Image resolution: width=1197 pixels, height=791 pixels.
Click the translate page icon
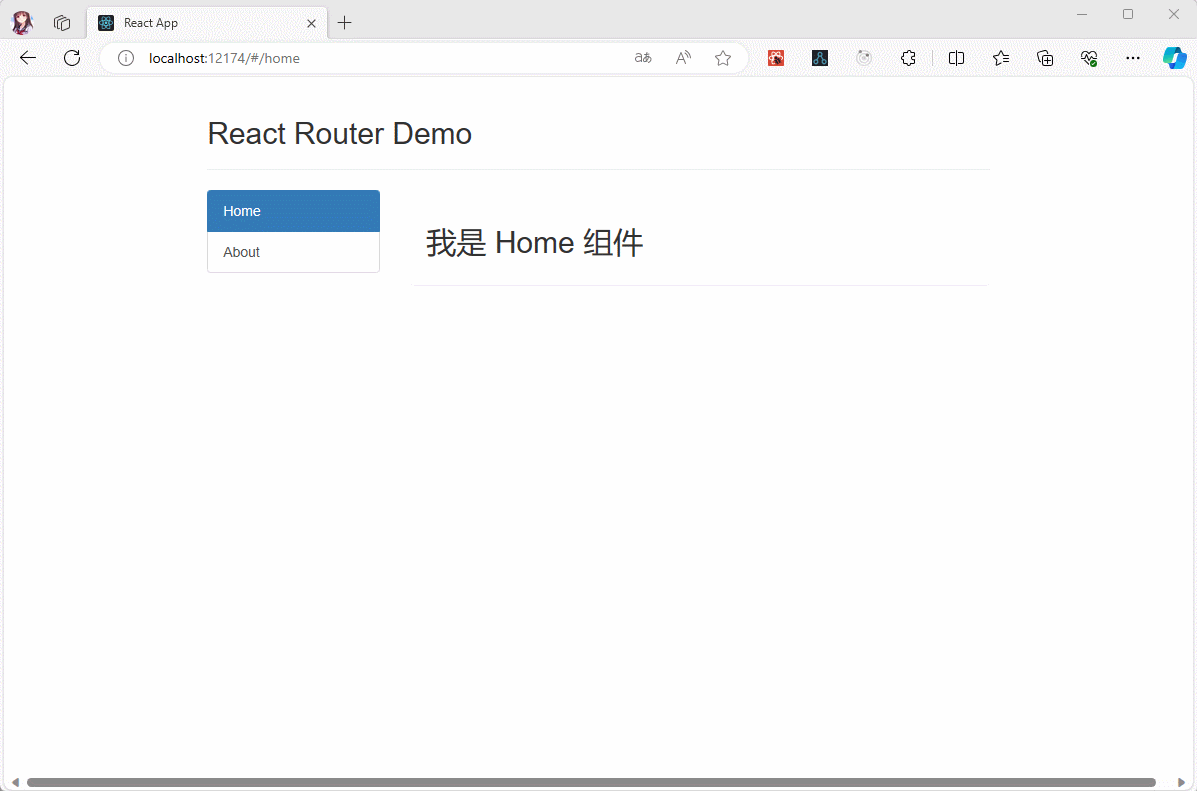643,58
